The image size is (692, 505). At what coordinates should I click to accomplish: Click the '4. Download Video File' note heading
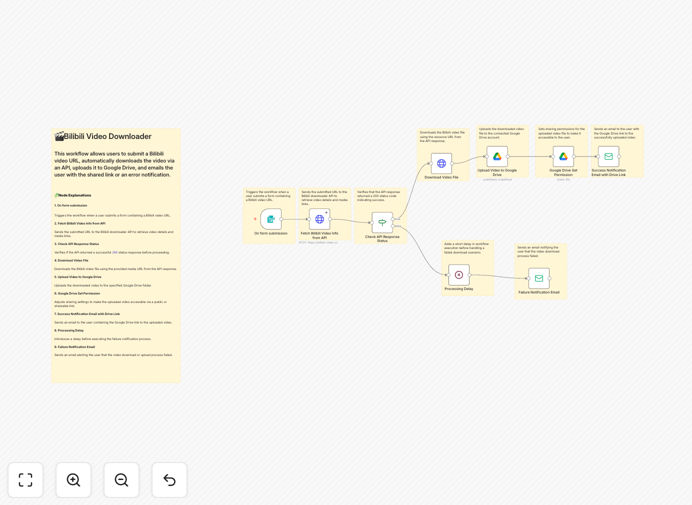pyautogui.click(x=71, y=261)
